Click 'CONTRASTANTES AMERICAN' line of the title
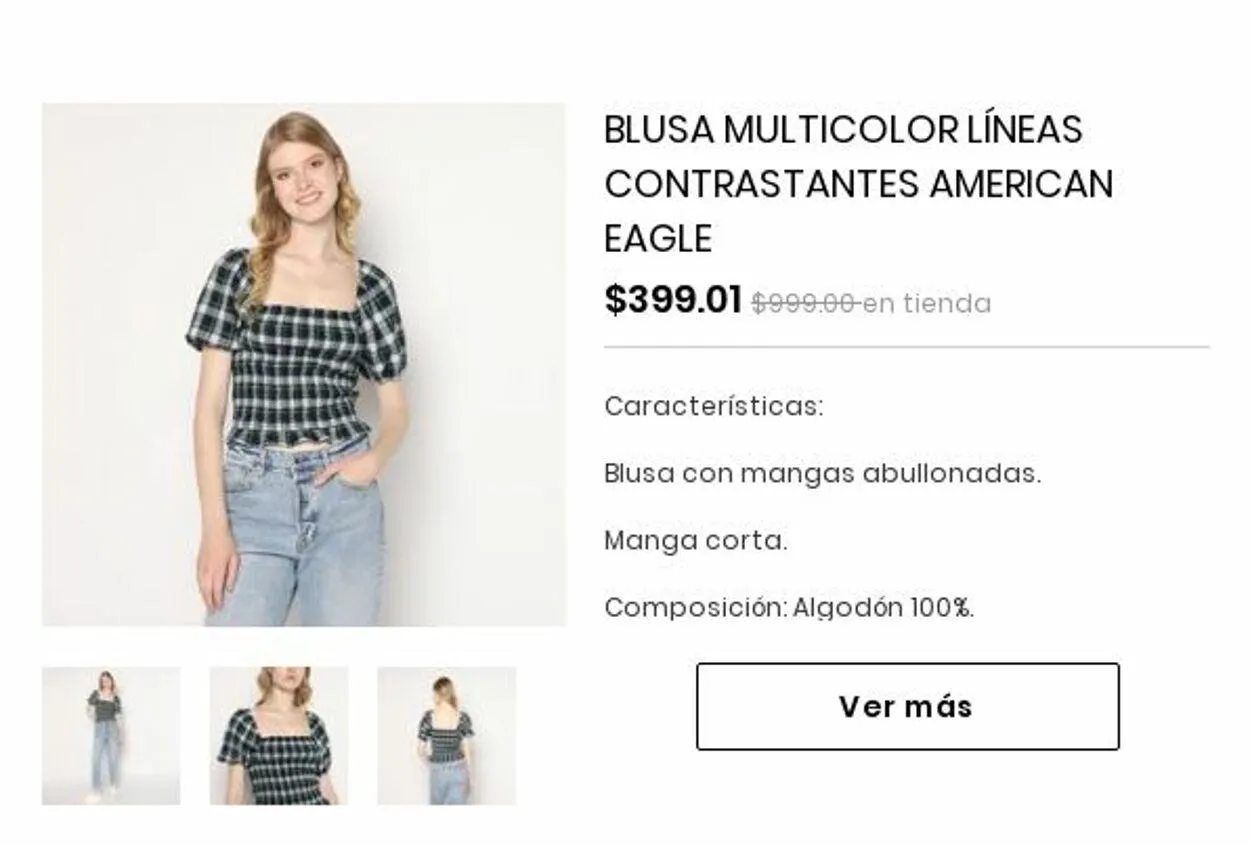The height and width of the screenshot is (845, 1250). coord(859,184)
